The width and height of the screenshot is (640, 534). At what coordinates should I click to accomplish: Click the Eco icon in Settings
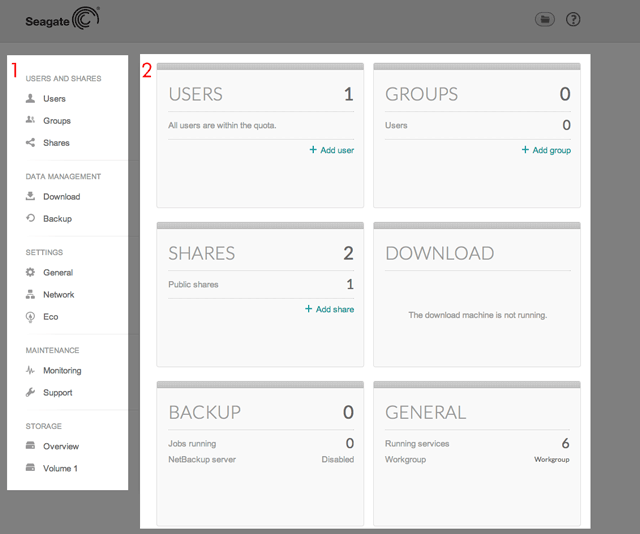click(31, 317)
